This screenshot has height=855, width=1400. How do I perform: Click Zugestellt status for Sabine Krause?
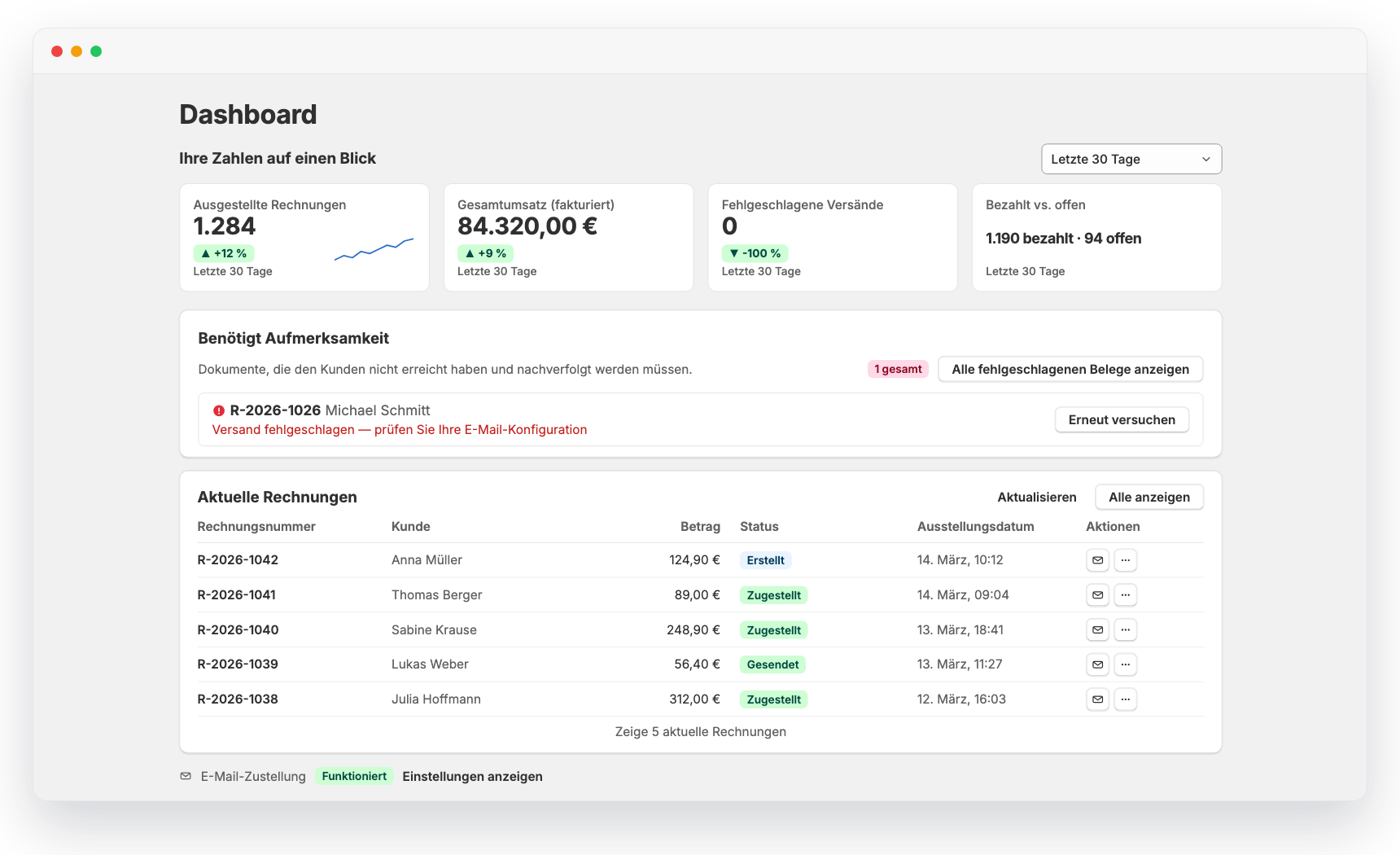click(x=773, y=630)
